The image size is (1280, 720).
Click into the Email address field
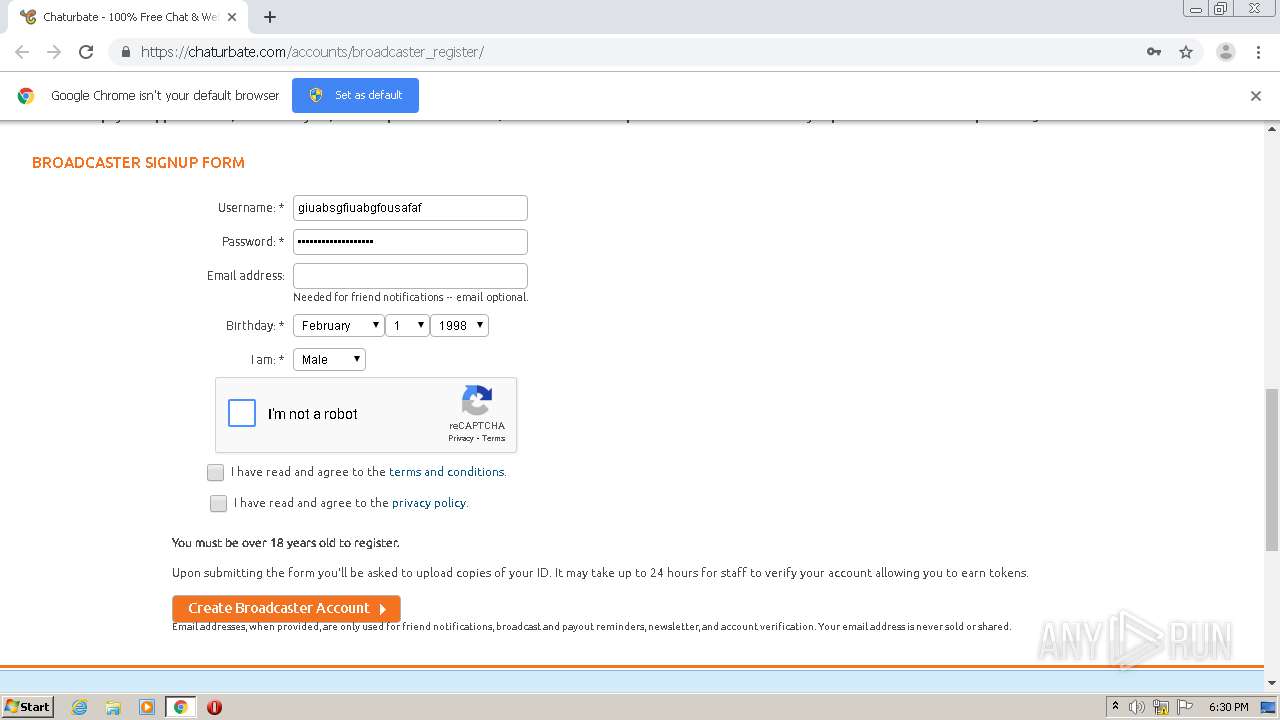tap(410, 276)
